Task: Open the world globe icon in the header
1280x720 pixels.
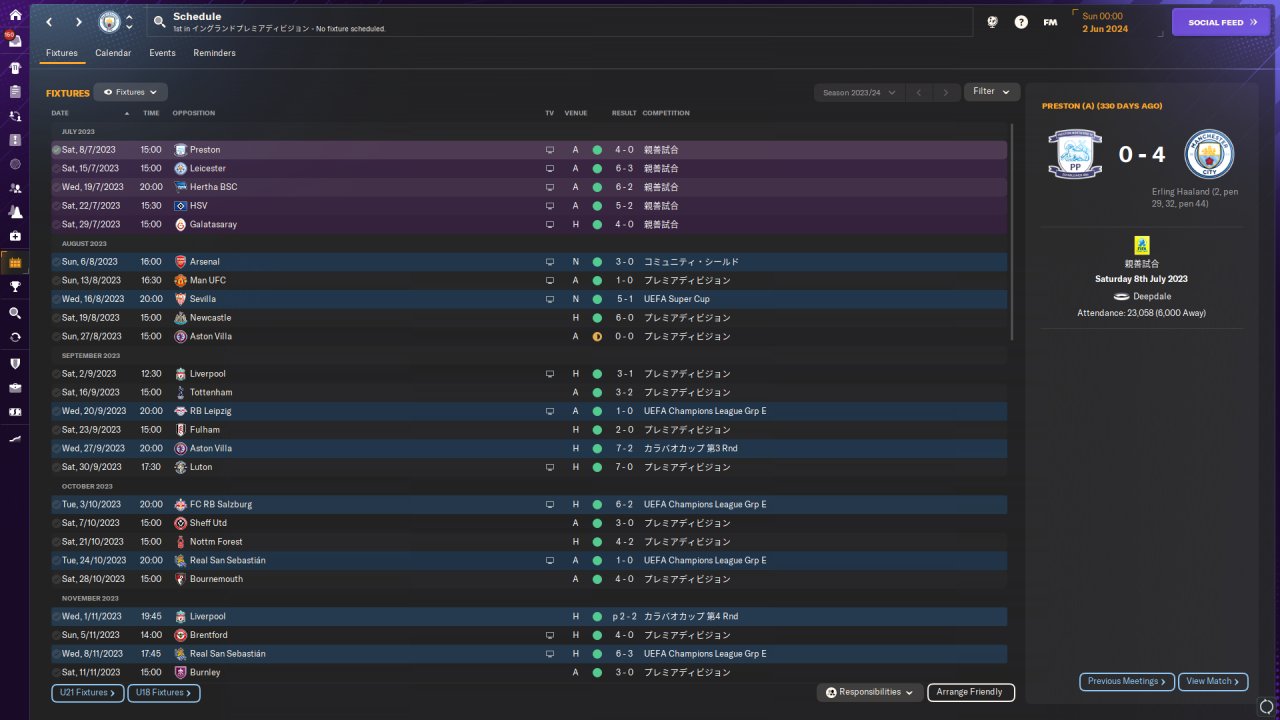Action: [x=992, y=22]
